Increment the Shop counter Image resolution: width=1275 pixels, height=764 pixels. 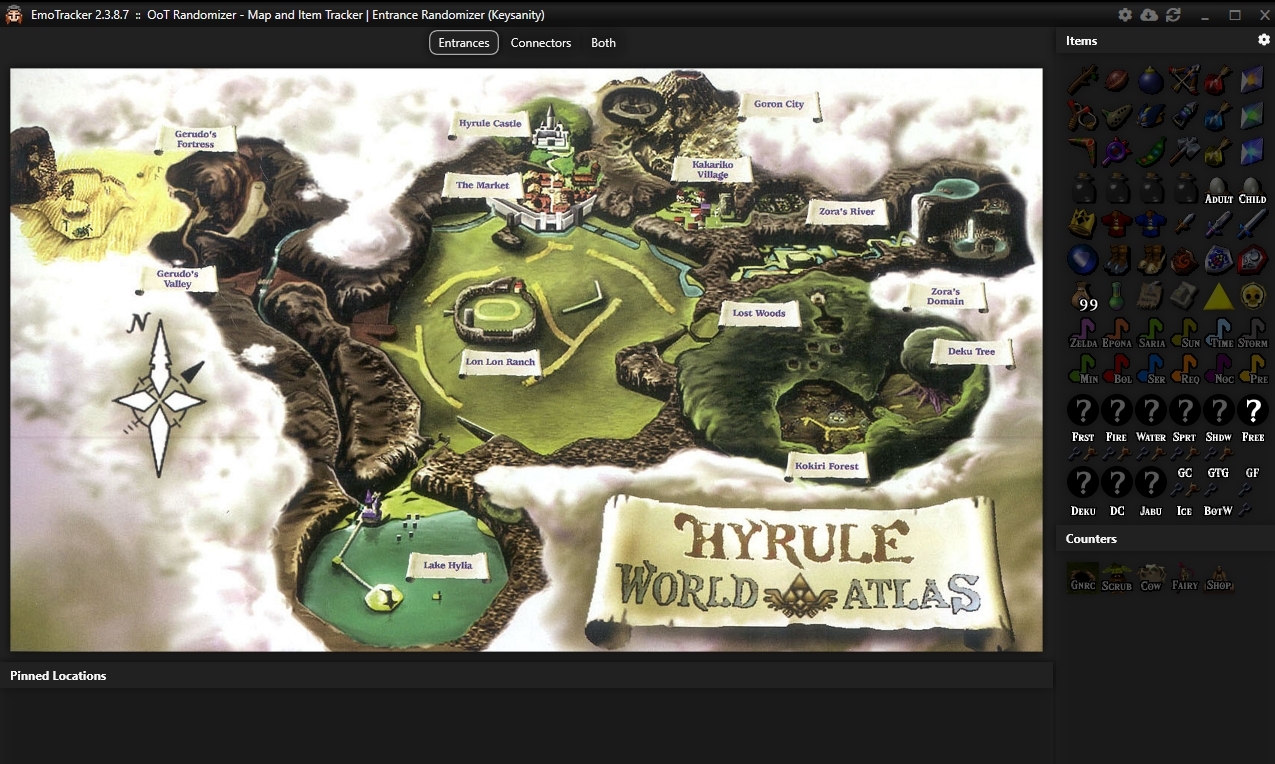pyautogui.click(x=1218, y=578)
